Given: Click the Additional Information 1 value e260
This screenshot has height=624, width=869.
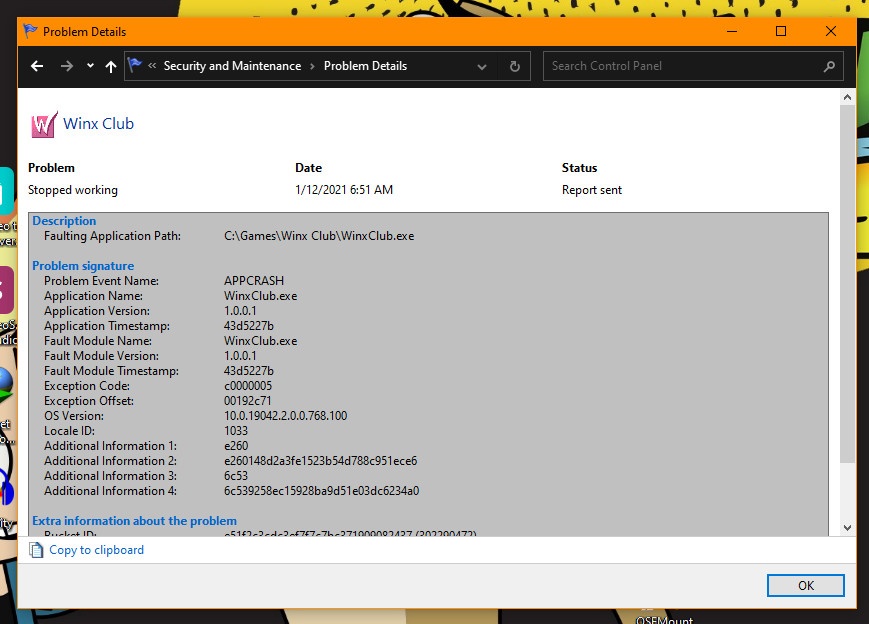Looking at the screenshot, I should tap(236, 445).
